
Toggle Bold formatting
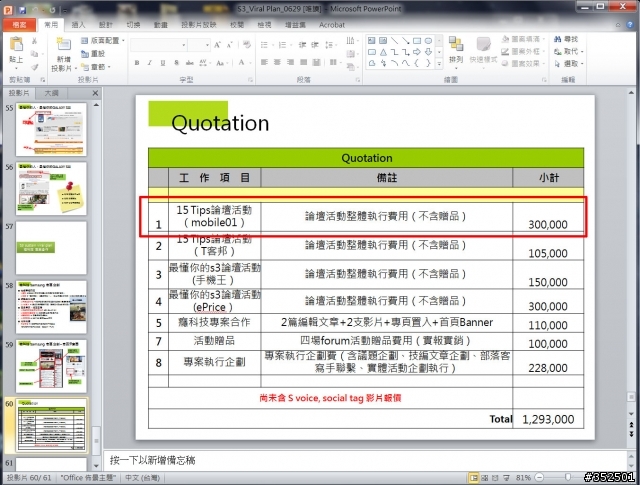pos(137,62)
